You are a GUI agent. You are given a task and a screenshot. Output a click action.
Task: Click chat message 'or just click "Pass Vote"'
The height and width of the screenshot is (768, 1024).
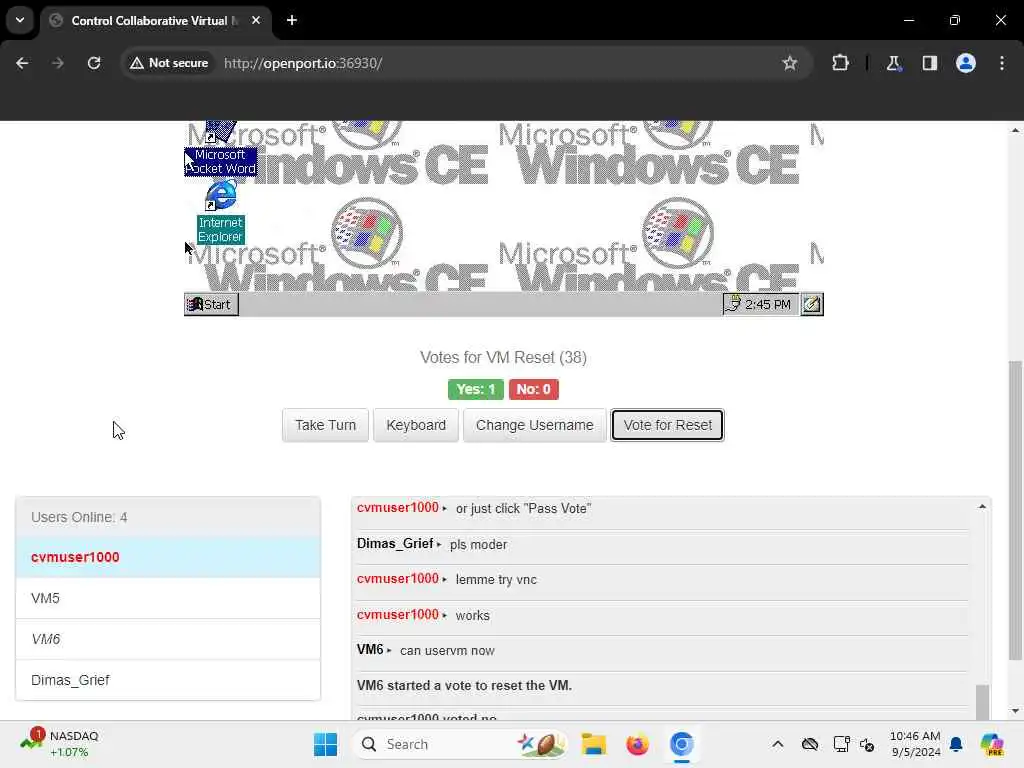(523, 509)
